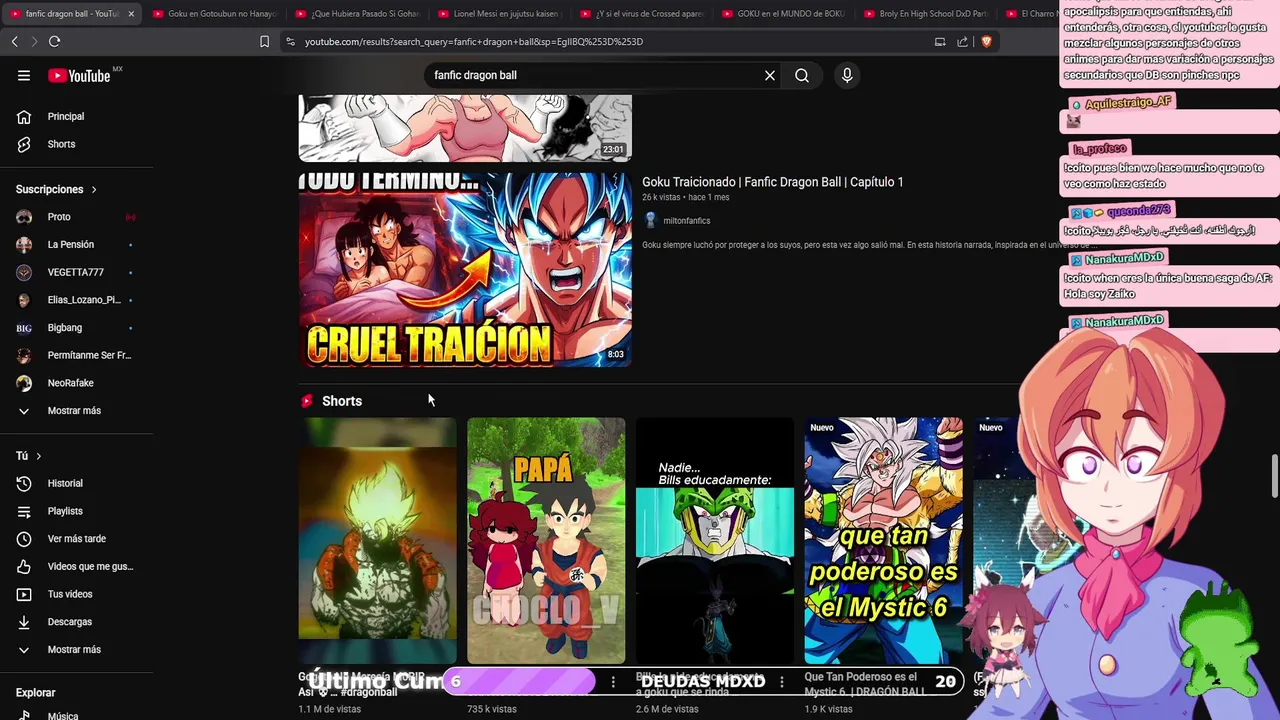Open Que Tan Poderoso es el Mystic 6 title
1280x720 pixels.
pos(862,684)
